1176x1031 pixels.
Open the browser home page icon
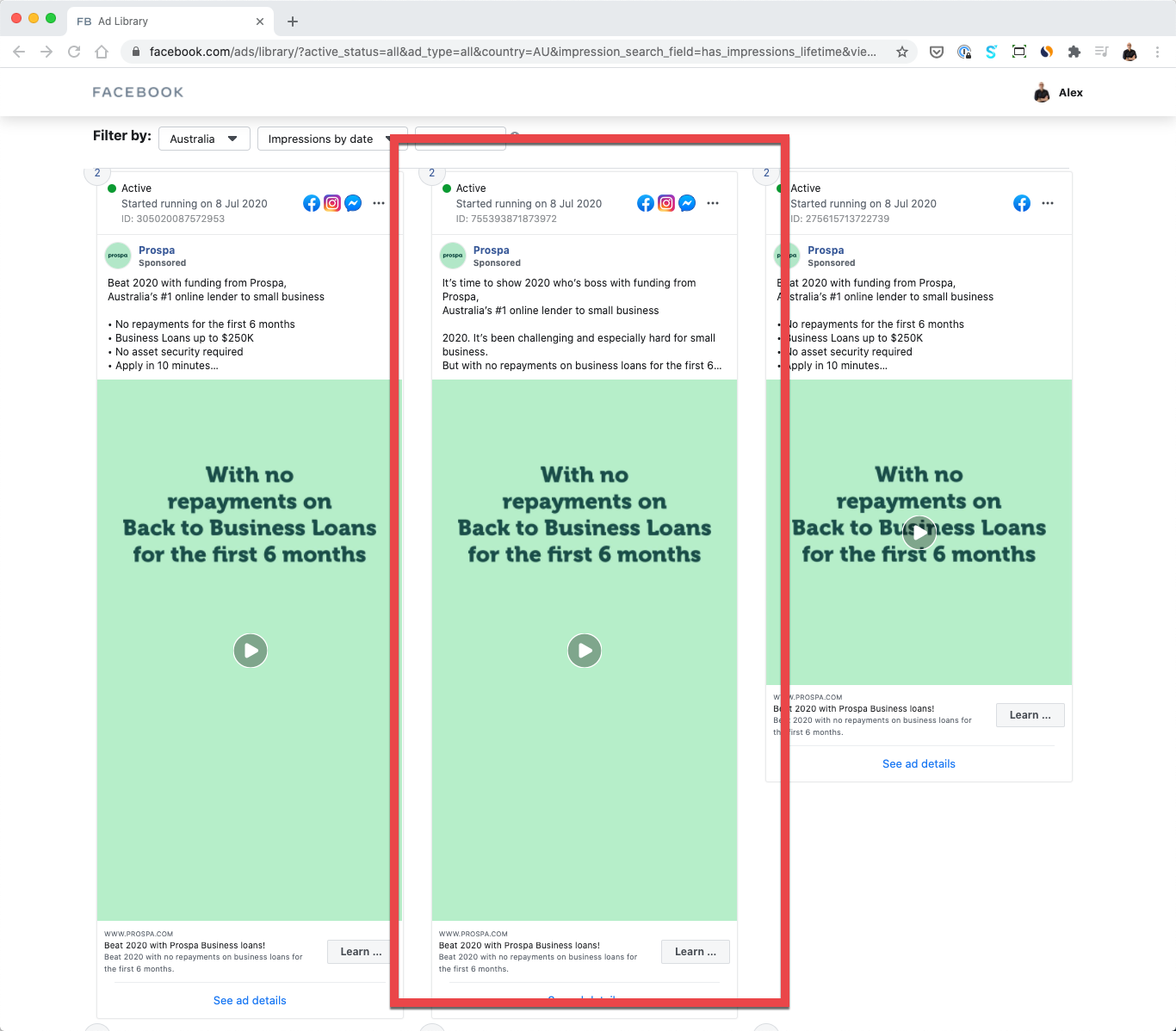(x=102, y=52)
